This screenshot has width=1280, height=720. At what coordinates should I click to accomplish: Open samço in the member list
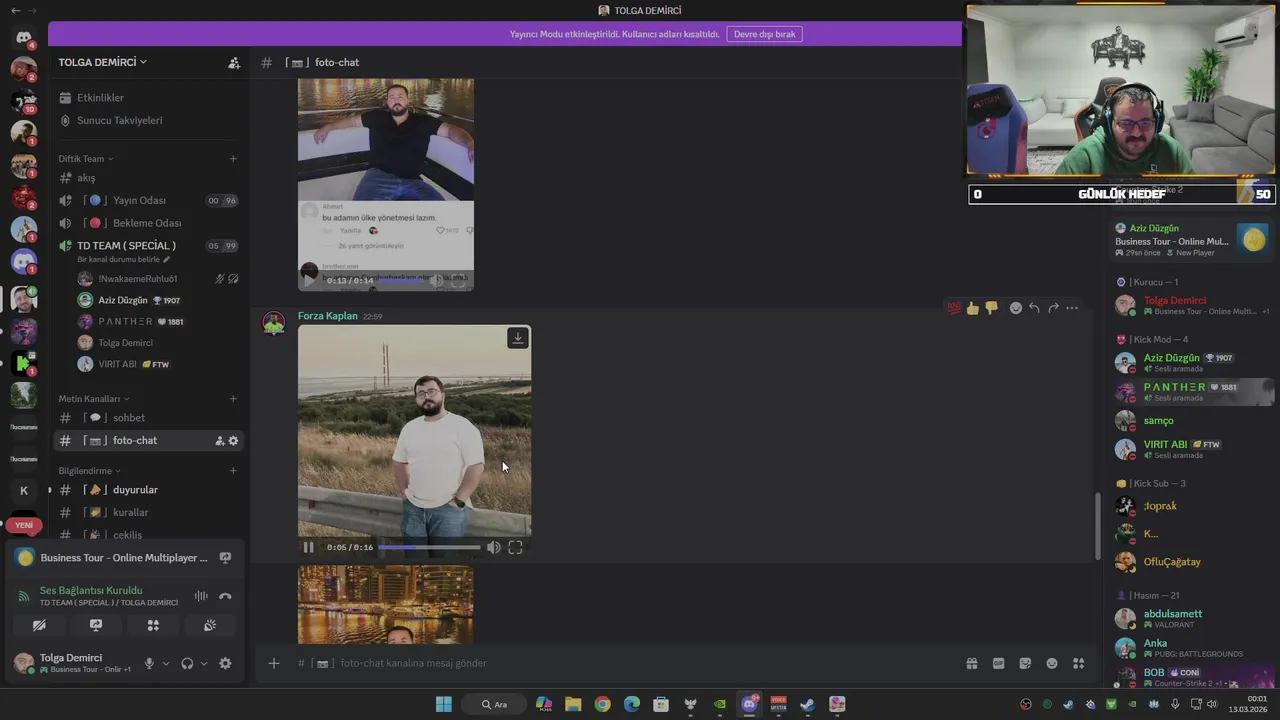pyautogui.click(x=1158, y=421)
